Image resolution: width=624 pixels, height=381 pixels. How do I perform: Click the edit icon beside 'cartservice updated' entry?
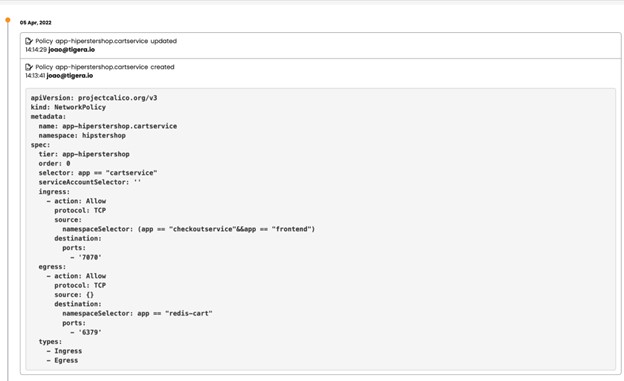point(29,41)
